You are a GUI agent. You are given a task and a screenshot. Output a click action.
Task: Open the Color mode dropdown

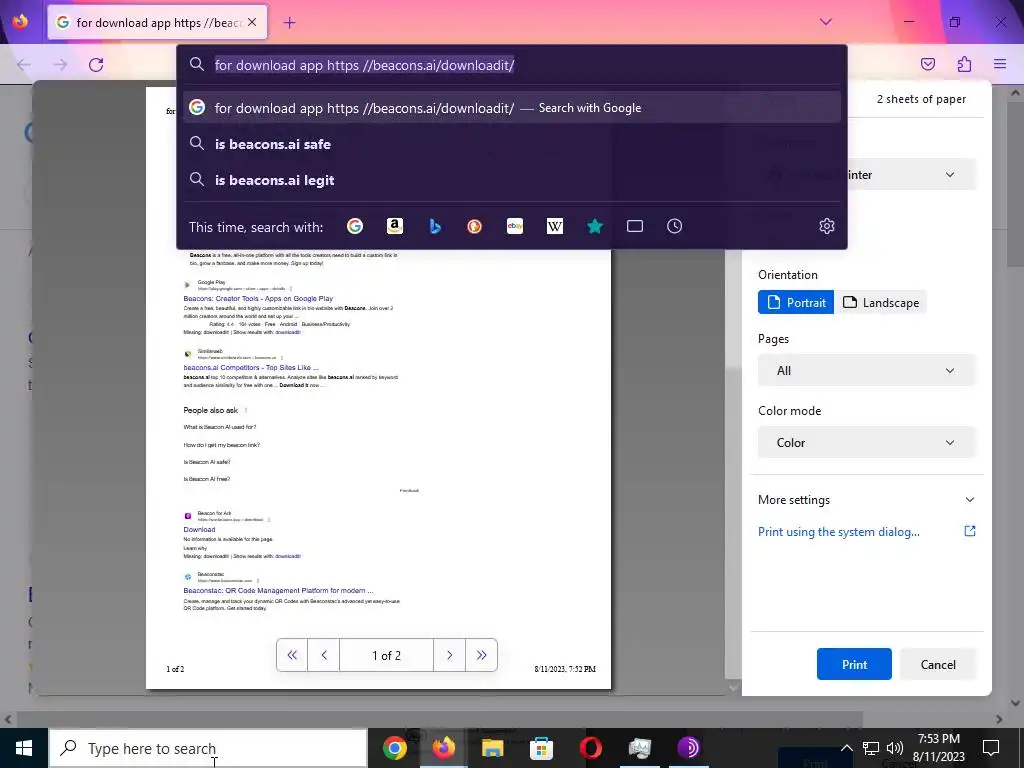(x=867, y=443)
